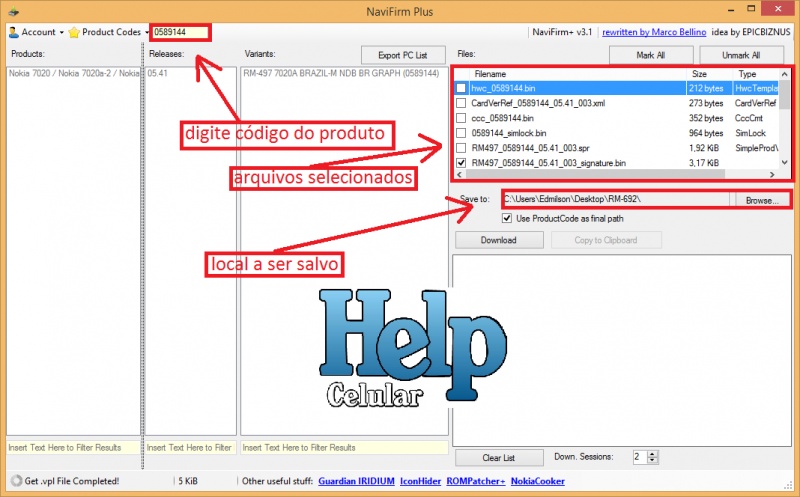Click the NaviFirm app icon in title bar
The width and height of the screenshot is (800, 497).
(14, 11)
